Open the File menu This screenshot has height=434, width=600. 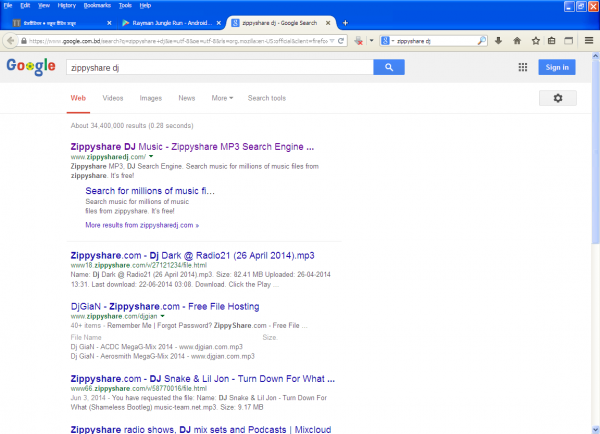(8, 5)
